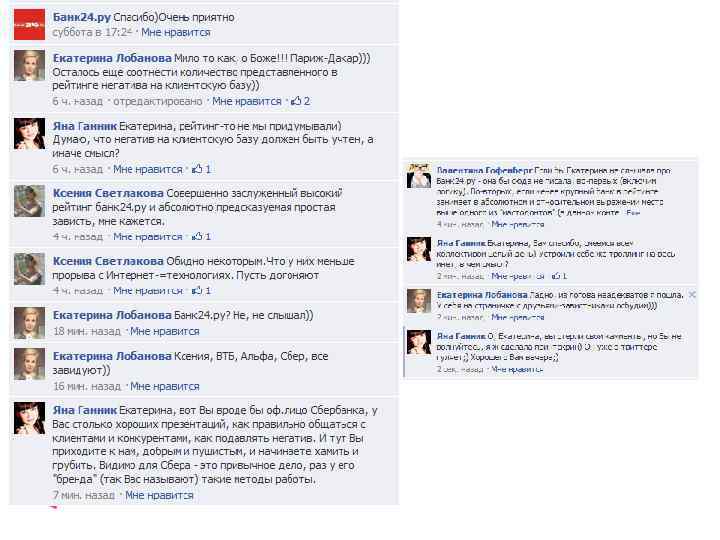This screenshot has width=720, height=540.
Task: Open the Банк24.ру page name link
Action: coord(82,17)
